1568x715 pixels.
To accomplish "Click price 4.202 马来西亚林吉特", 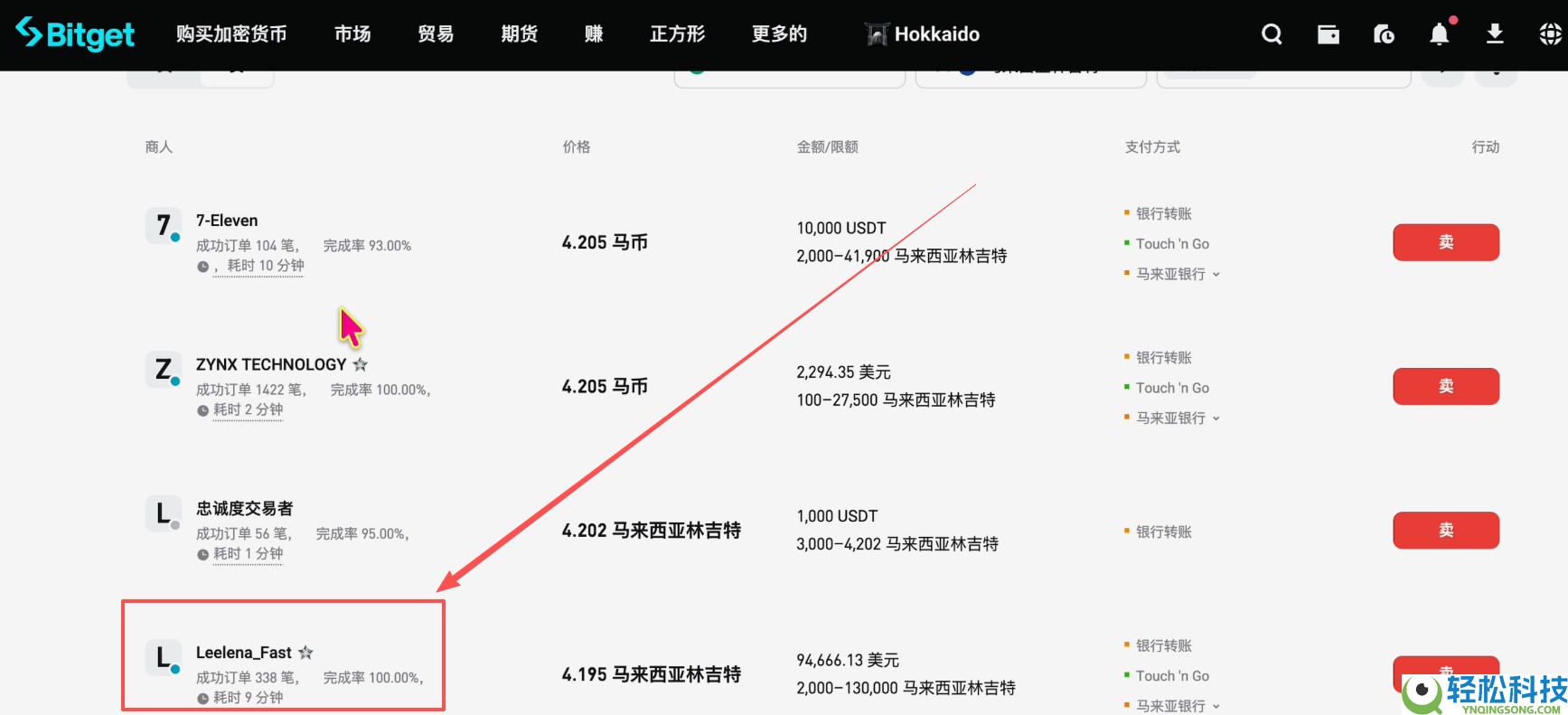I will pos(652,531).
